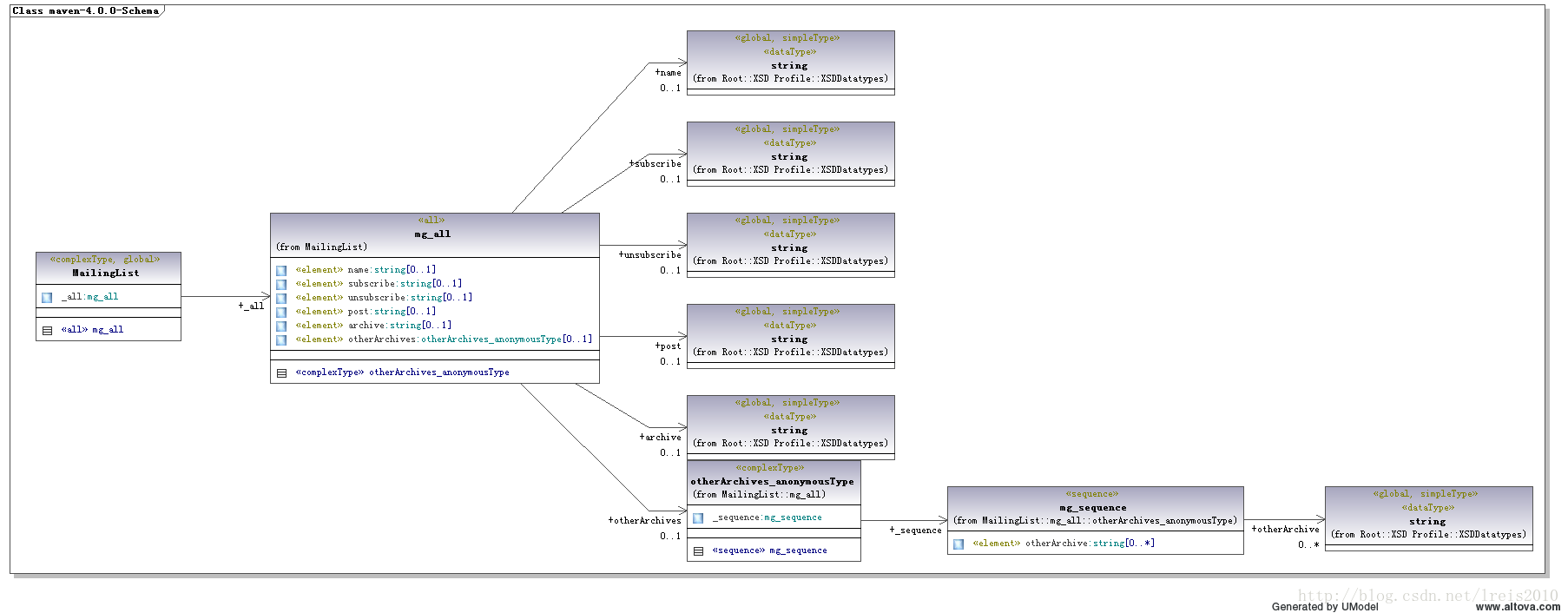Click the (from MailingList::mg_all) text
The height and width of the screenshot is (613, 1568).
[759, 494]
